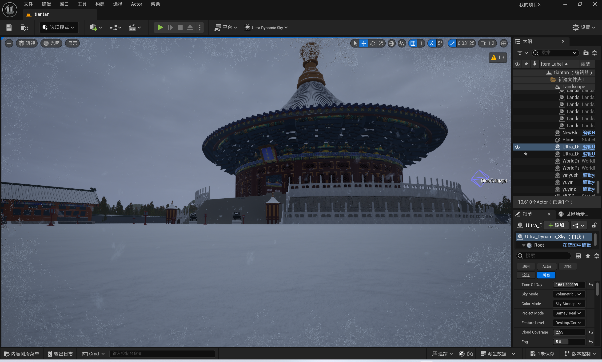Save the current level with the toolbar save icon

pyautogui.click(x=9, y=28)
